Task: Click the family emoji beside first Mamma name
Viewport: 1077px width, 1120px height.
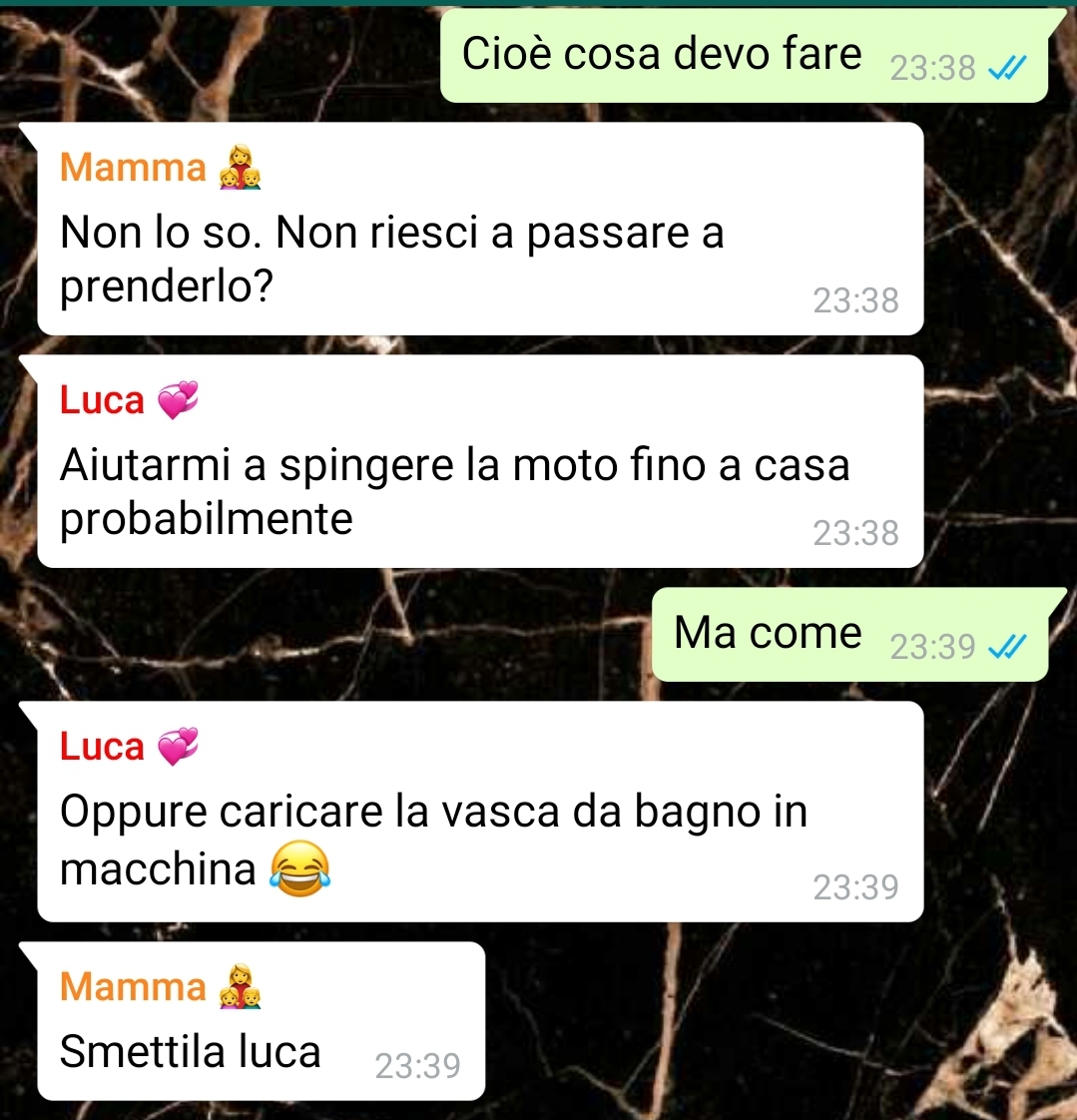Action: 240,167
